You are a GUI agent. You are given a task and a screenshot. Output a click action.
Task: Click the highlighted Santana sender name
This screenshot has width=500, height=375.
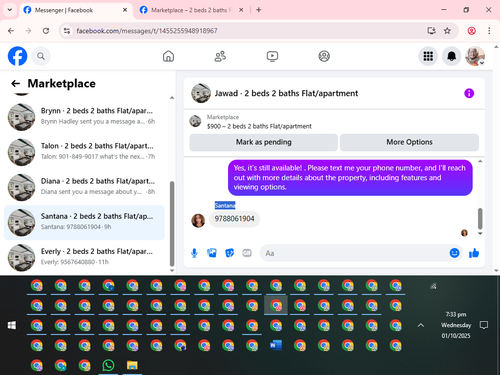pos(225,205)
